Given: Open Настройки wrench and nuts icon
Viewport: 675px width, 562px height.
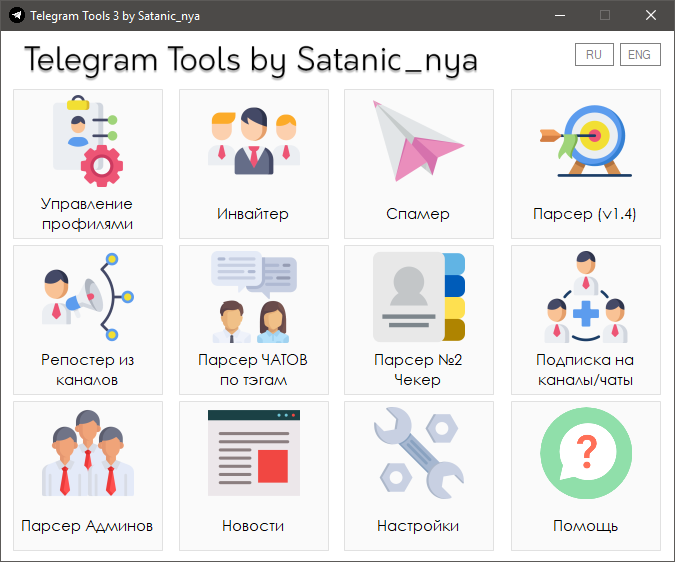Looking at the screenshot, I should coord(418,453).
